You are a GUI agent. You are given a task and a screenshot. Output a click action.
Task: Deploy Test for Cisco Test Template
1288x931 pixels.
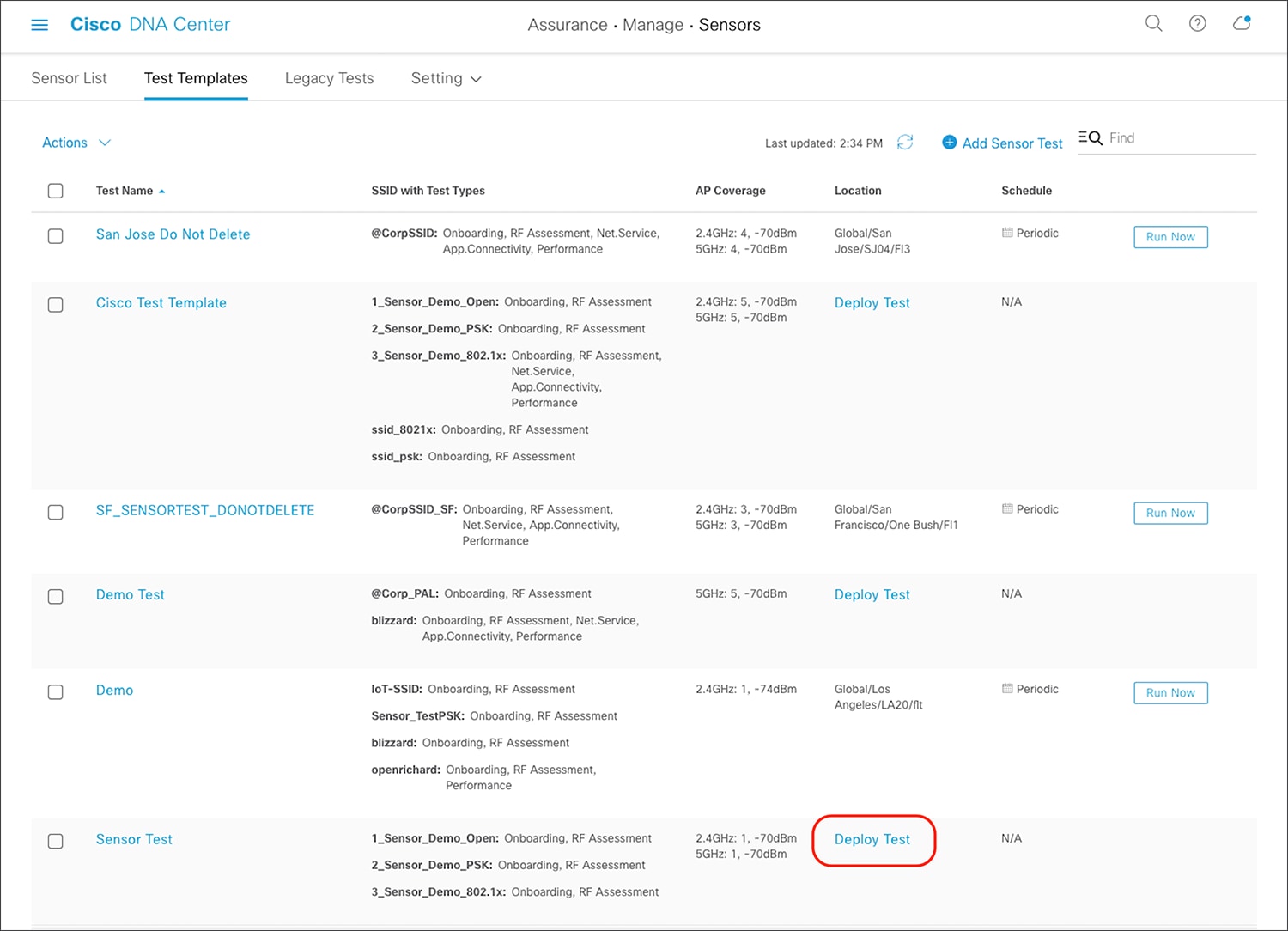click(x=872, y=303)
